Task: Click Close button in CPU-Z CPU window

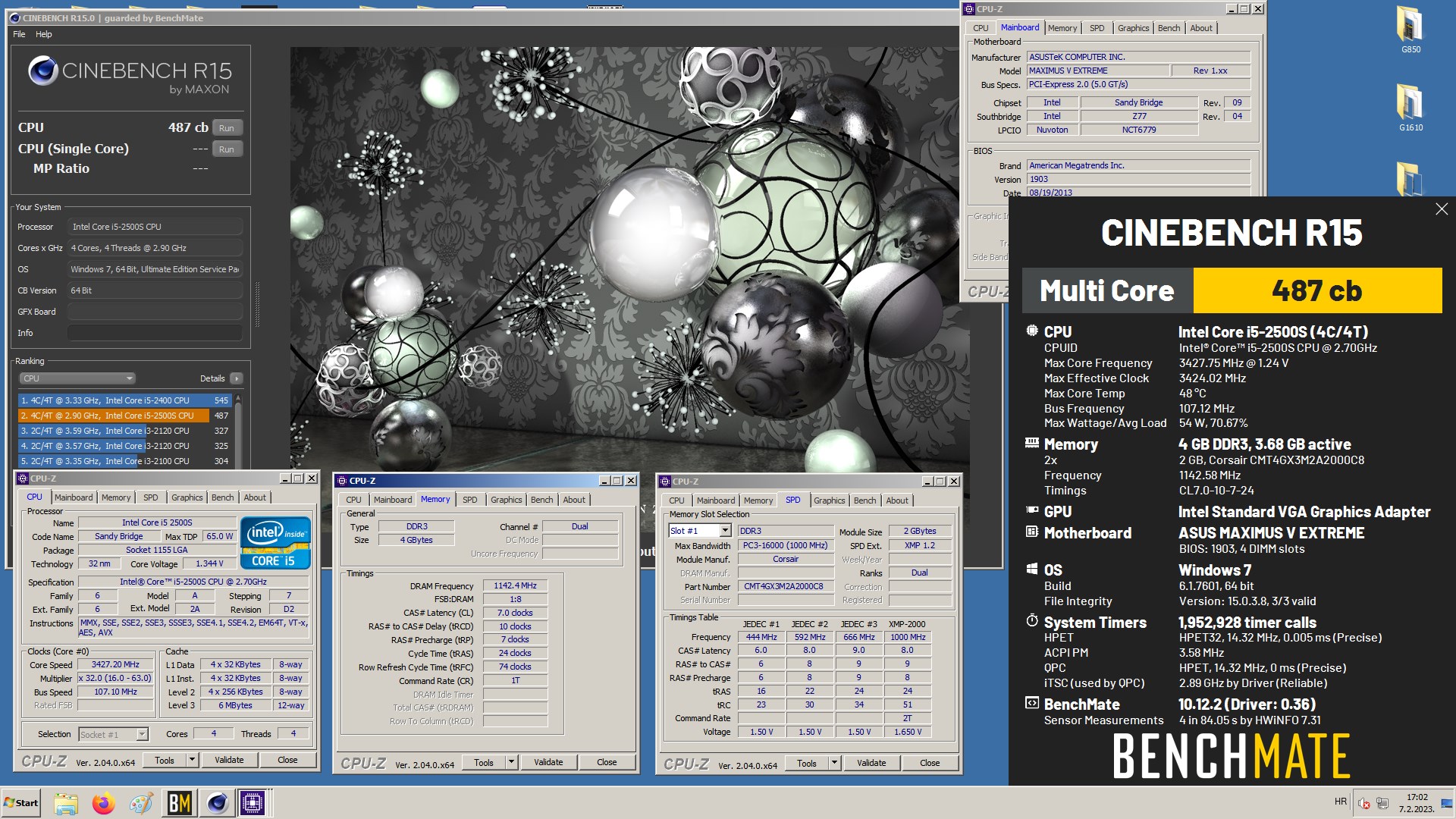Action: click(287, 760)
